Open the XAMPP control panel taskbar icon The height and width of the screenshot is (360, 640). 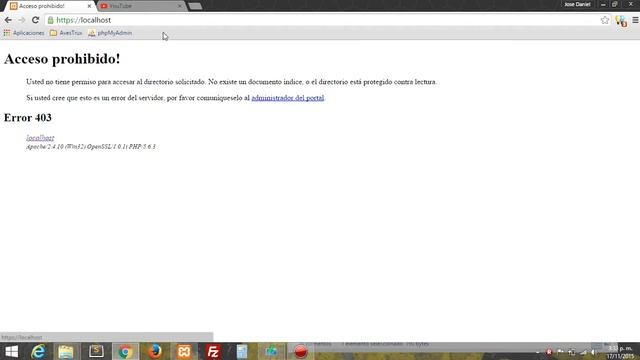(184, 351)
